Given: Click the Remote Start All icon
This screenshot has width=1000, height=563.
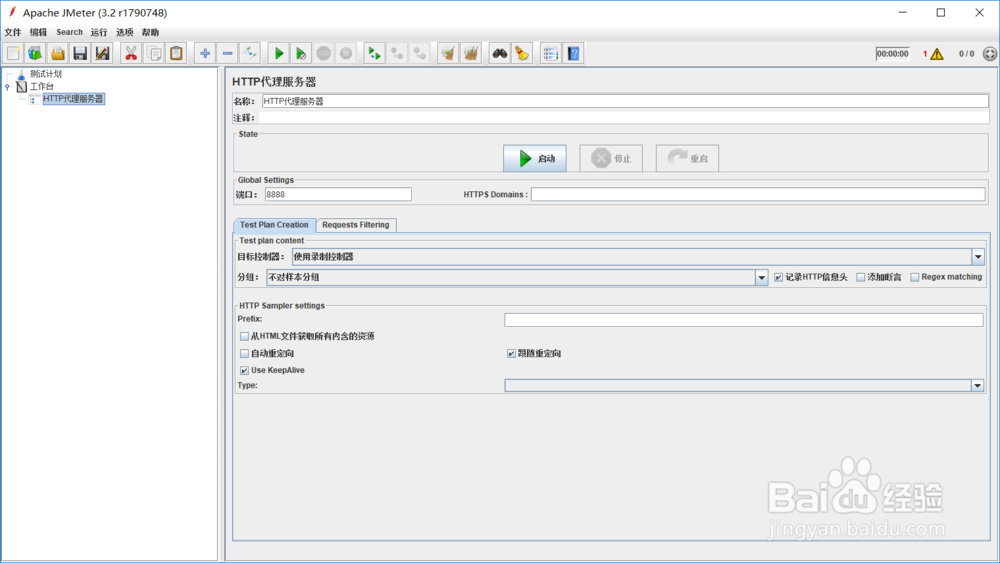Looking at the screenshot, I should [x=374, y=54].
